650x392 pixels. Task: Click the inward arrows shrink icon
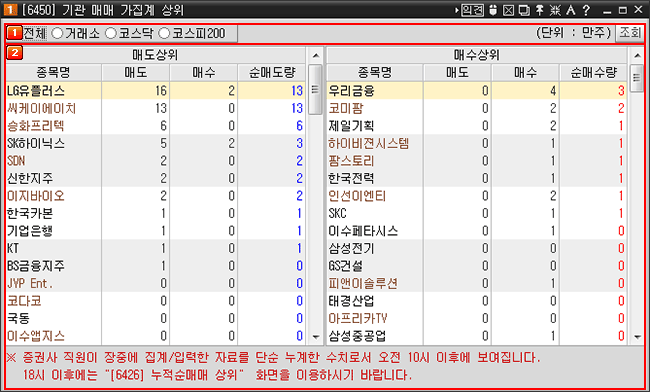coord(555,10)
